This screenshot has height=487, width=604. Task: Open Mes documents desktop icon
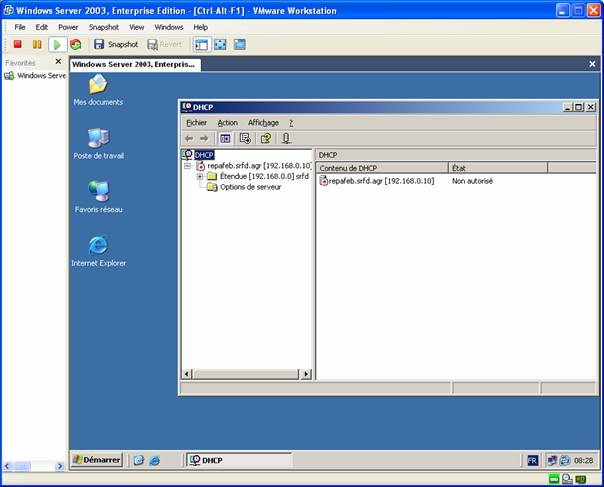pos(98,90)
